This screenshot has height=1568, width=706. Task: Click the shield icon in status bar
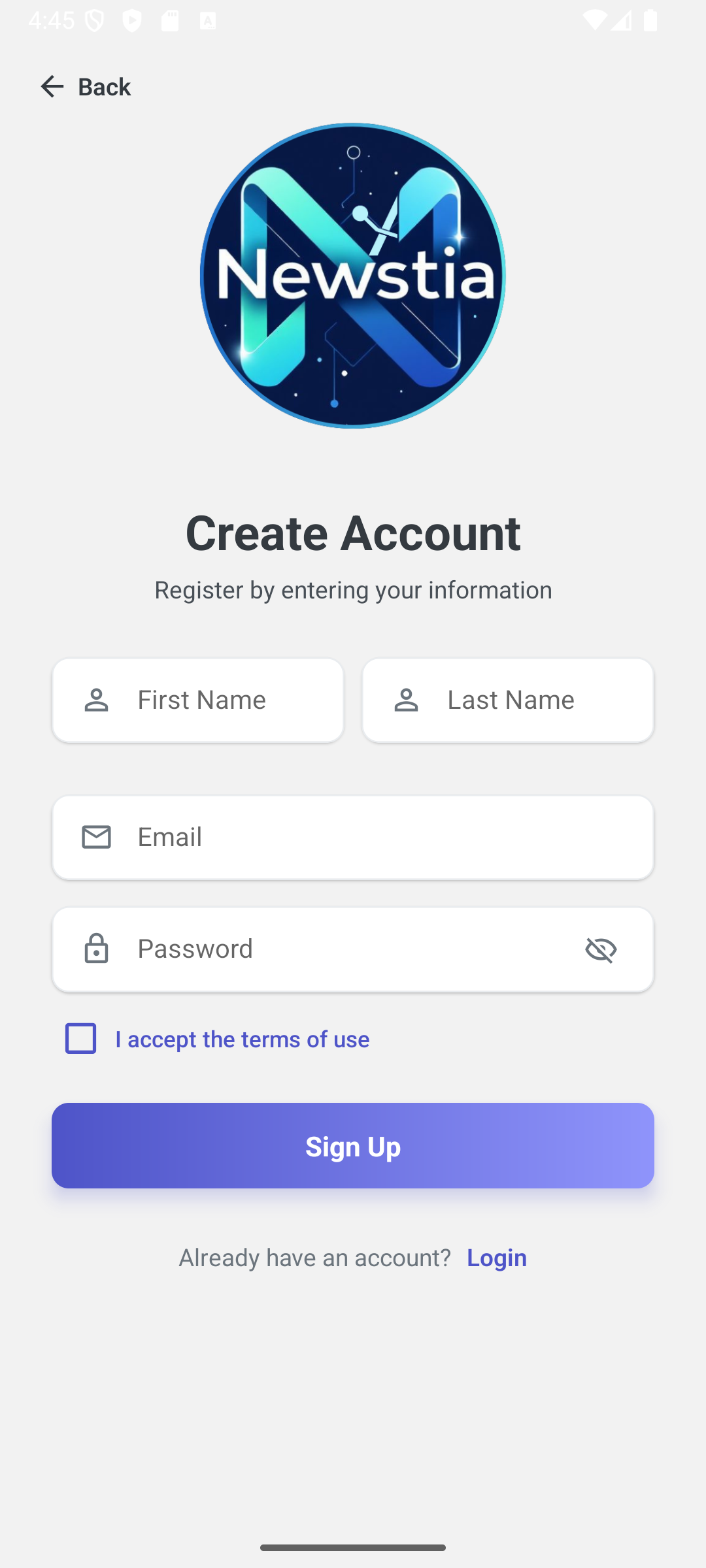(95, 22)
